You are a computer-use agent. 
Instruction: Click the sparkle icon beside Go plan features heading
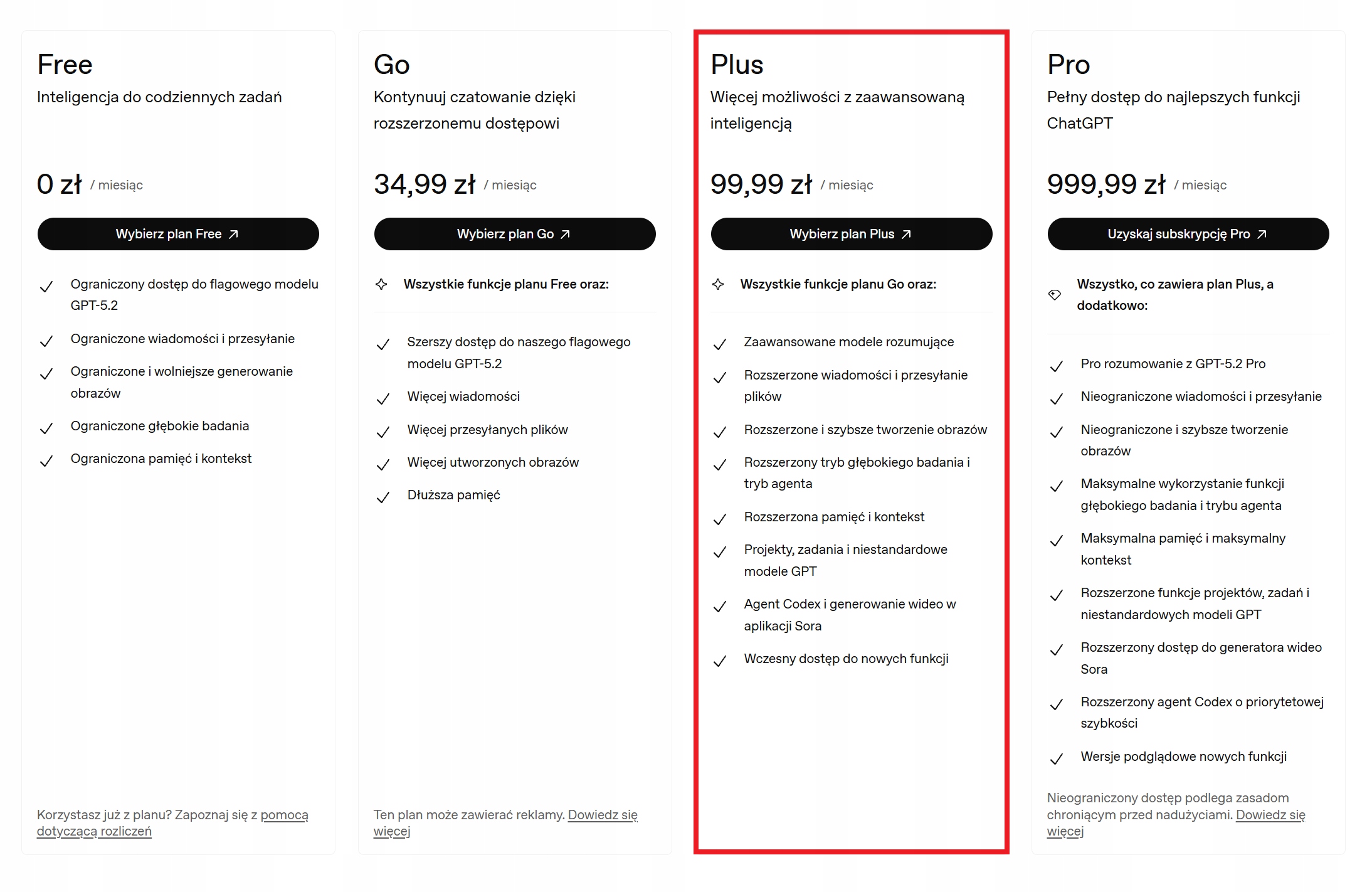point(718,284)
